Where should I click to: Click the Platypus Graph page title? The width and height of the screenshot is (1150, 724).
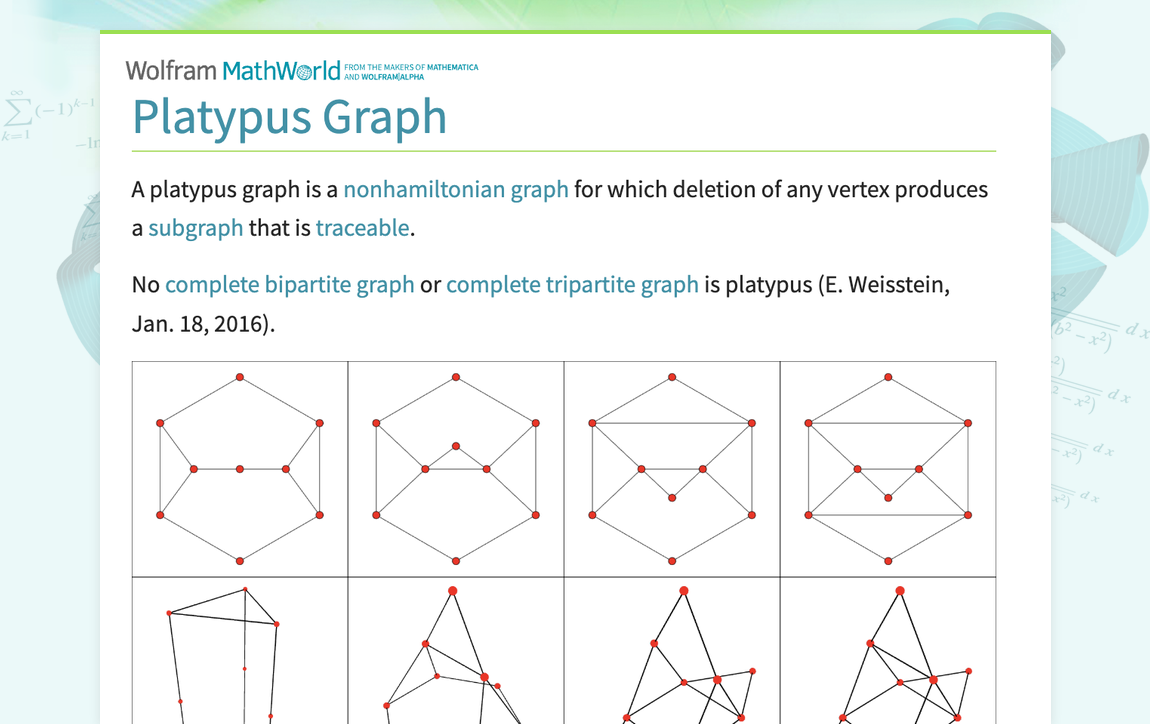(290, 118)
